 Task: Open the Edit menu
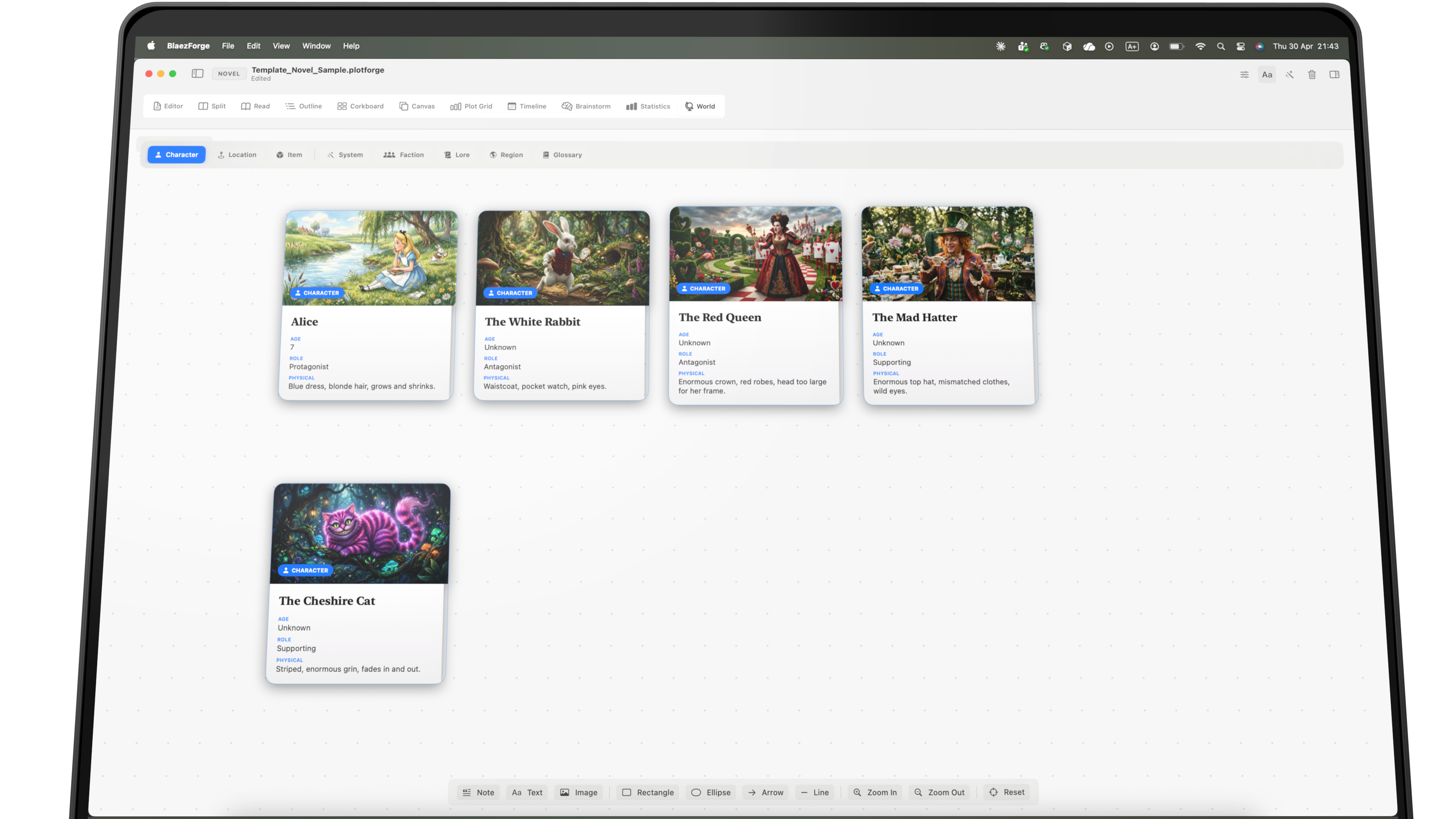click(253, 46)
